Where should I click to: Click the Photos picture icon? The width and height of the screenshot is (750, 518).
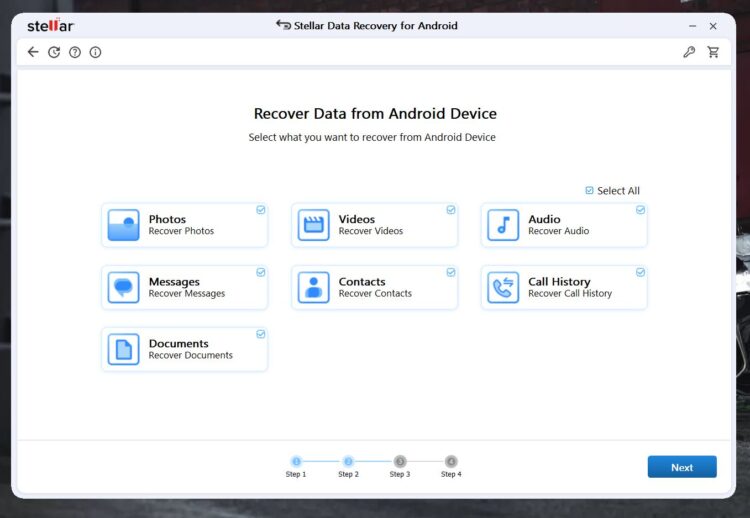click(123, 225)
